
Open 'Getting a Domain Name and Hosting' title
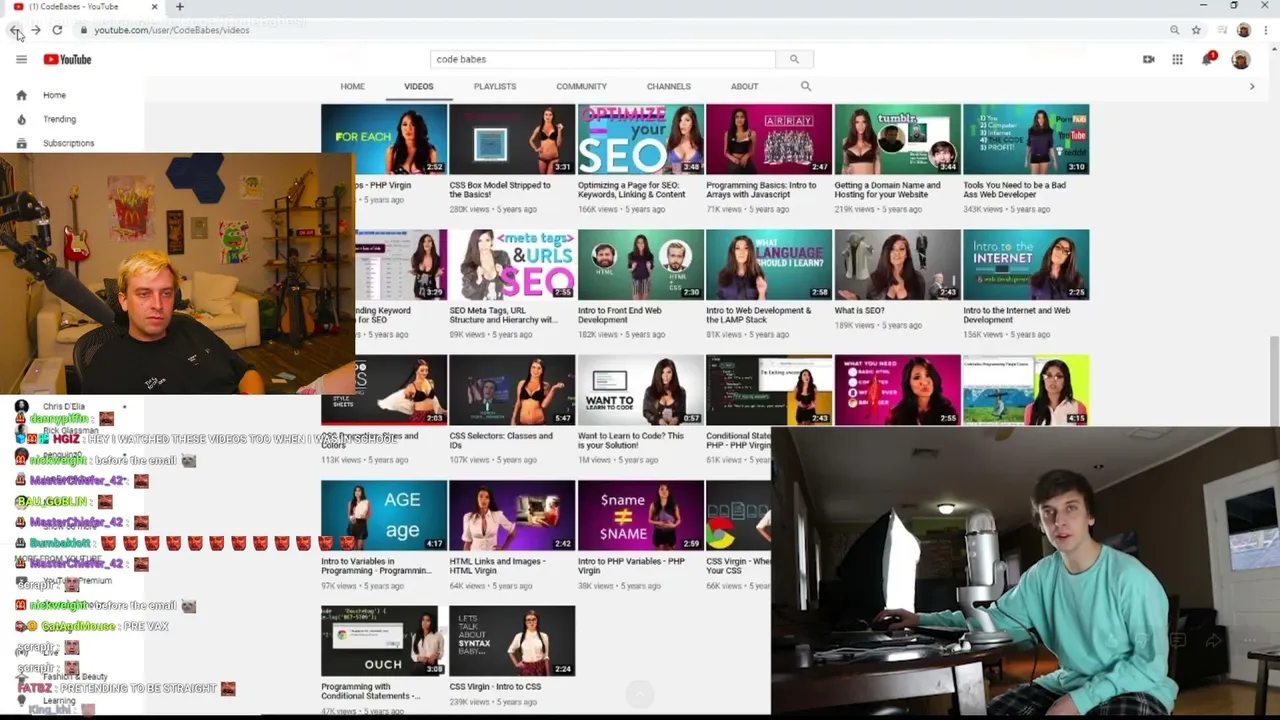tap(888, 190)
